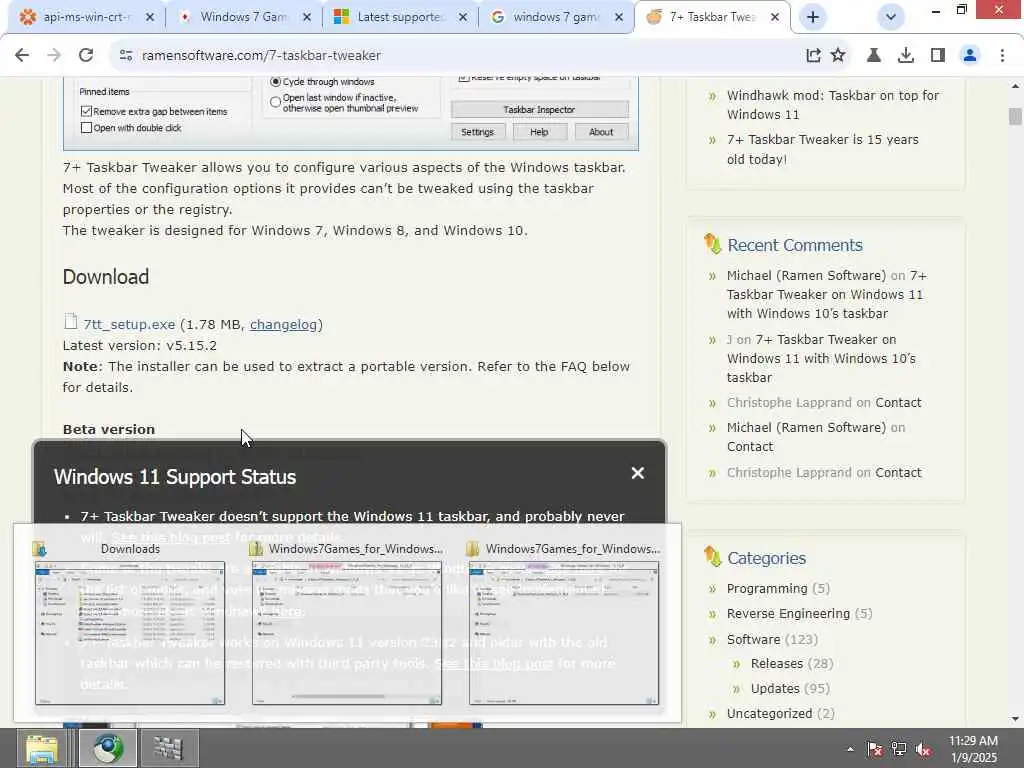The width and height of the screenshot is (1024, 768).
Task: Select the Downloads window thumbnail preview
Action: coord(130,633)
